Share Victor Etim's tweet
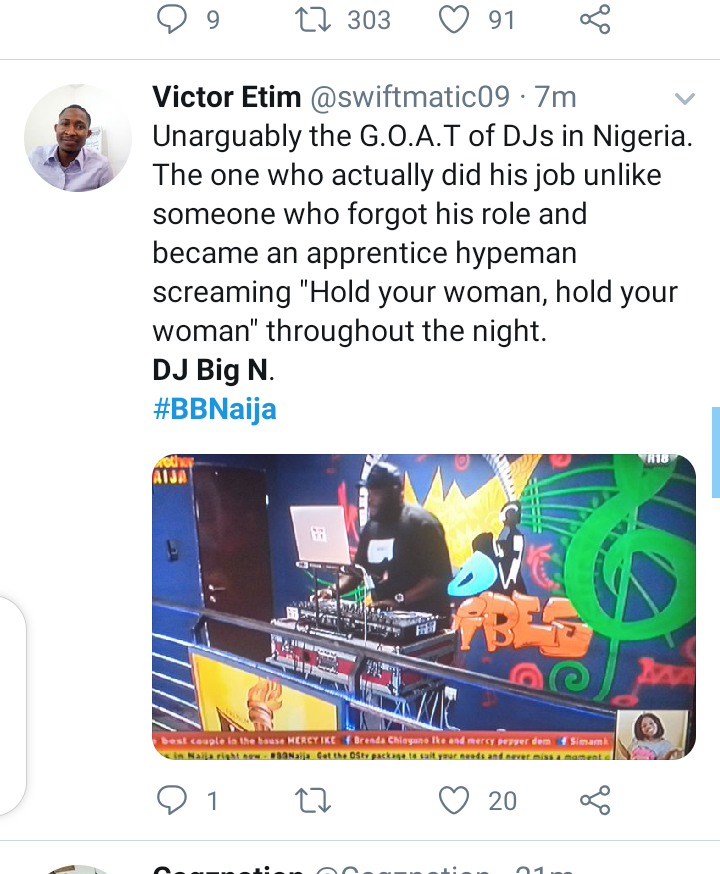 pos(595,800)
